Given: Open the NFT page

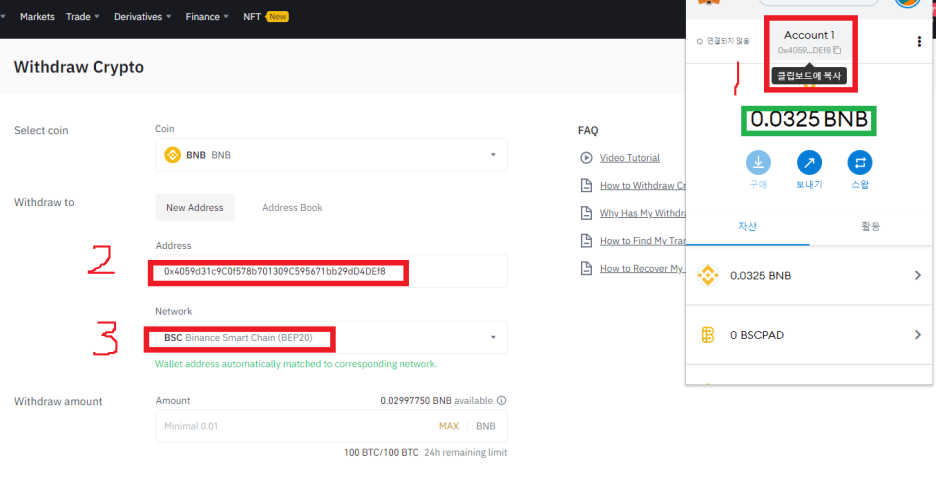Looking at the screenshot, I should point(266,17).
